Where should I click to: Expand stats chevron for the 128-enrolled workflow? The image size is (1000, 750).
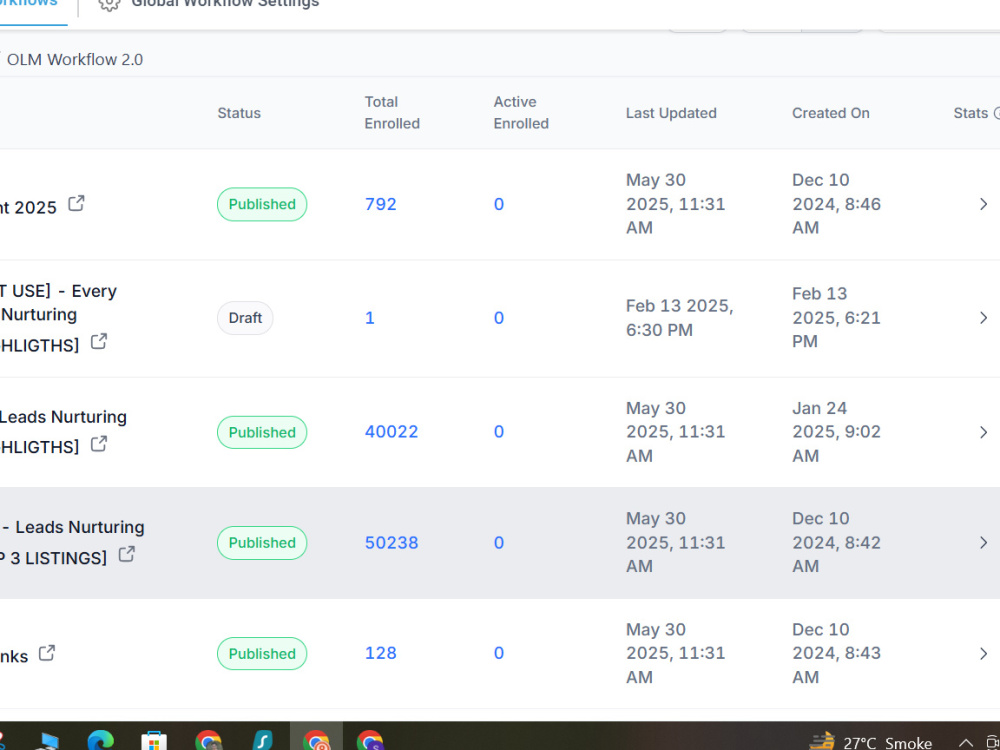983,654
